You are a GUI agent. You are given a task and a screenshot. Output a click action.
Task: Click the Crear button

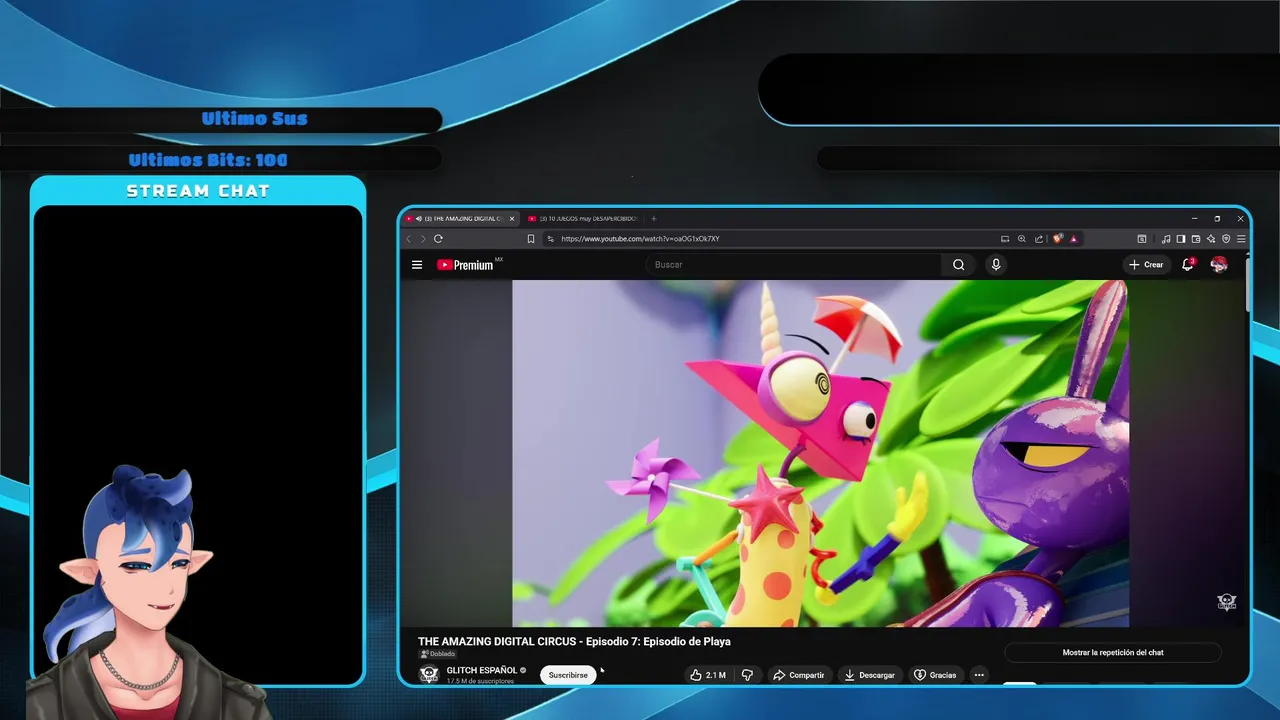[1146, 265]
